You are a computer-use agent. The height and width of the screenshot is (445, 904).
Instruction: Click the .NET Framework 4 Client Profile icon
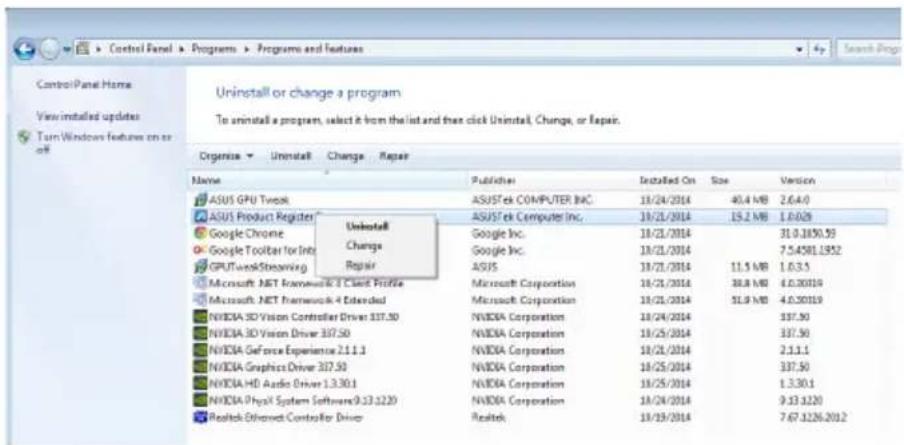coord(200,284)
